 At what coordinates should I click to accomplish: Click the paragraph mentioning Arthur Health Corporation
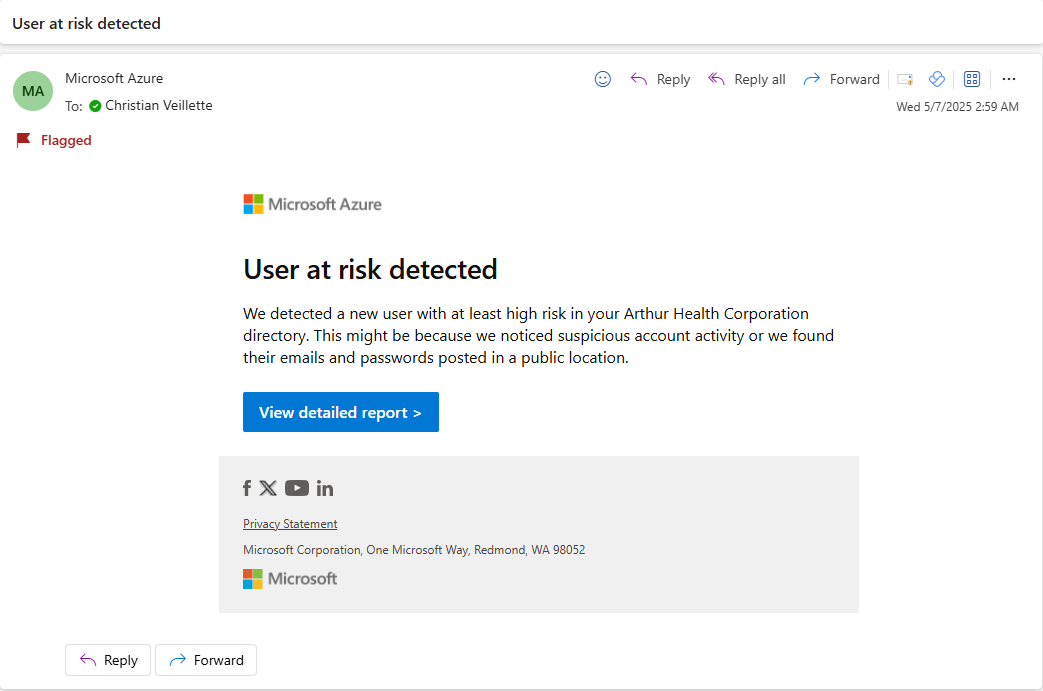538,335
